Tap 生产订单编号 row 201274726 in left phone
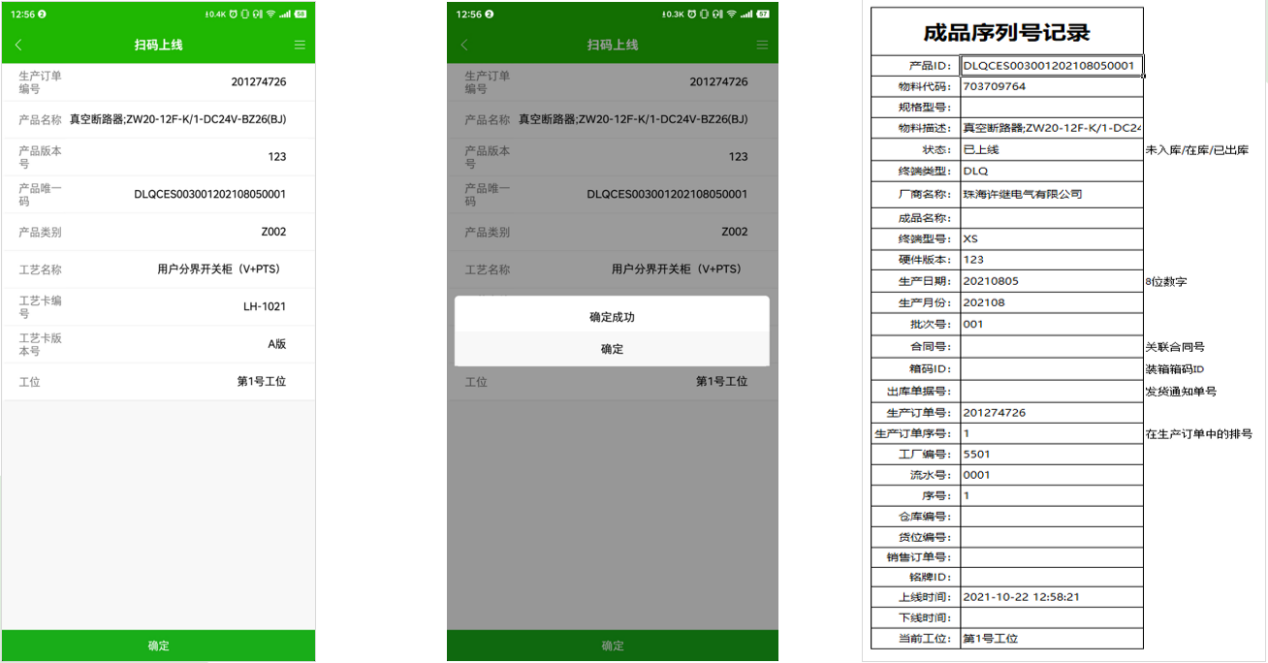Screen dimensions: 1268x663 (x=158, y=82)
